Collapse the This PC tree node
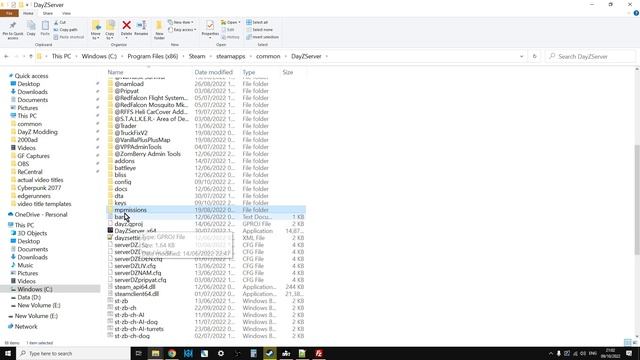 [x=4, y=225]
